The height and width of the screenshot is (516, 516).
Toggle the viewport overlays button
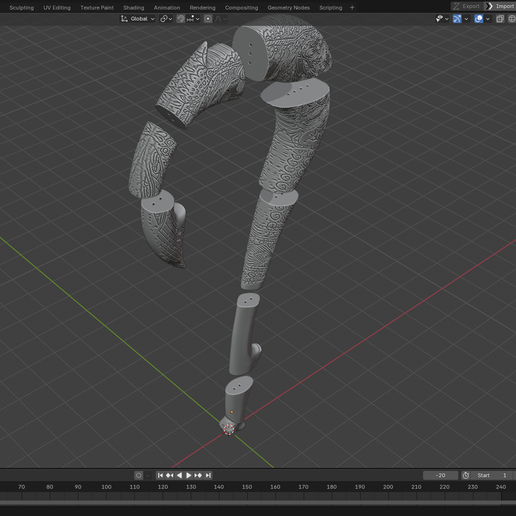[479, 19]
